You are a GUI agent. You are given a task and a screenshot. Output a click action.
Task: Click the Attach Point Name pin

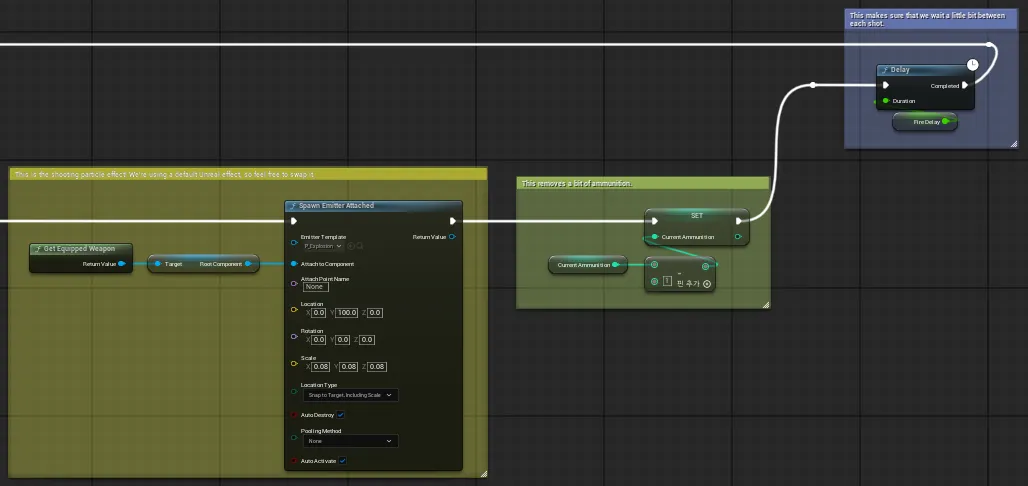tap(294, 283)
